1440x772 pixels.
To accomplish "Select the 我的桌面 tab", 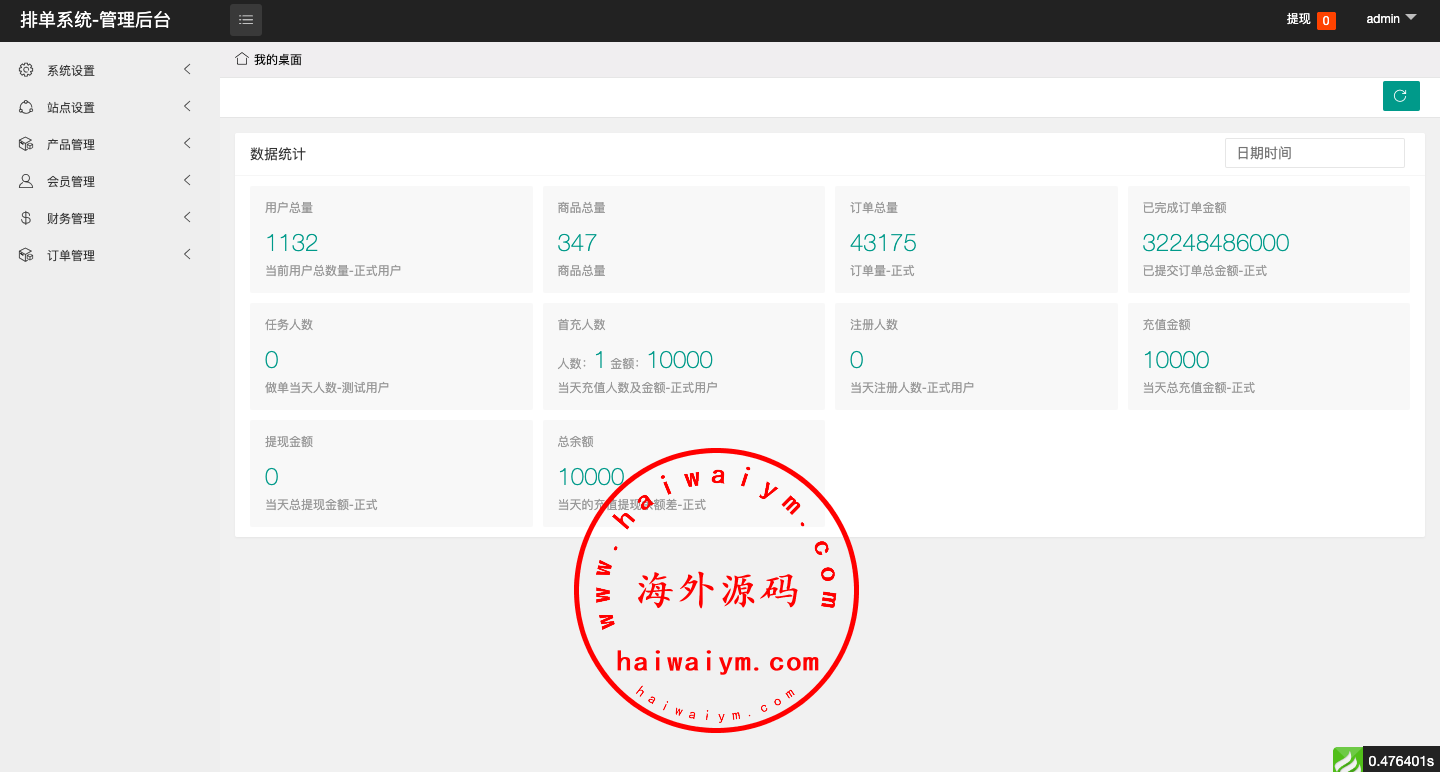I will pyautogui.click(x=277, y=60).
